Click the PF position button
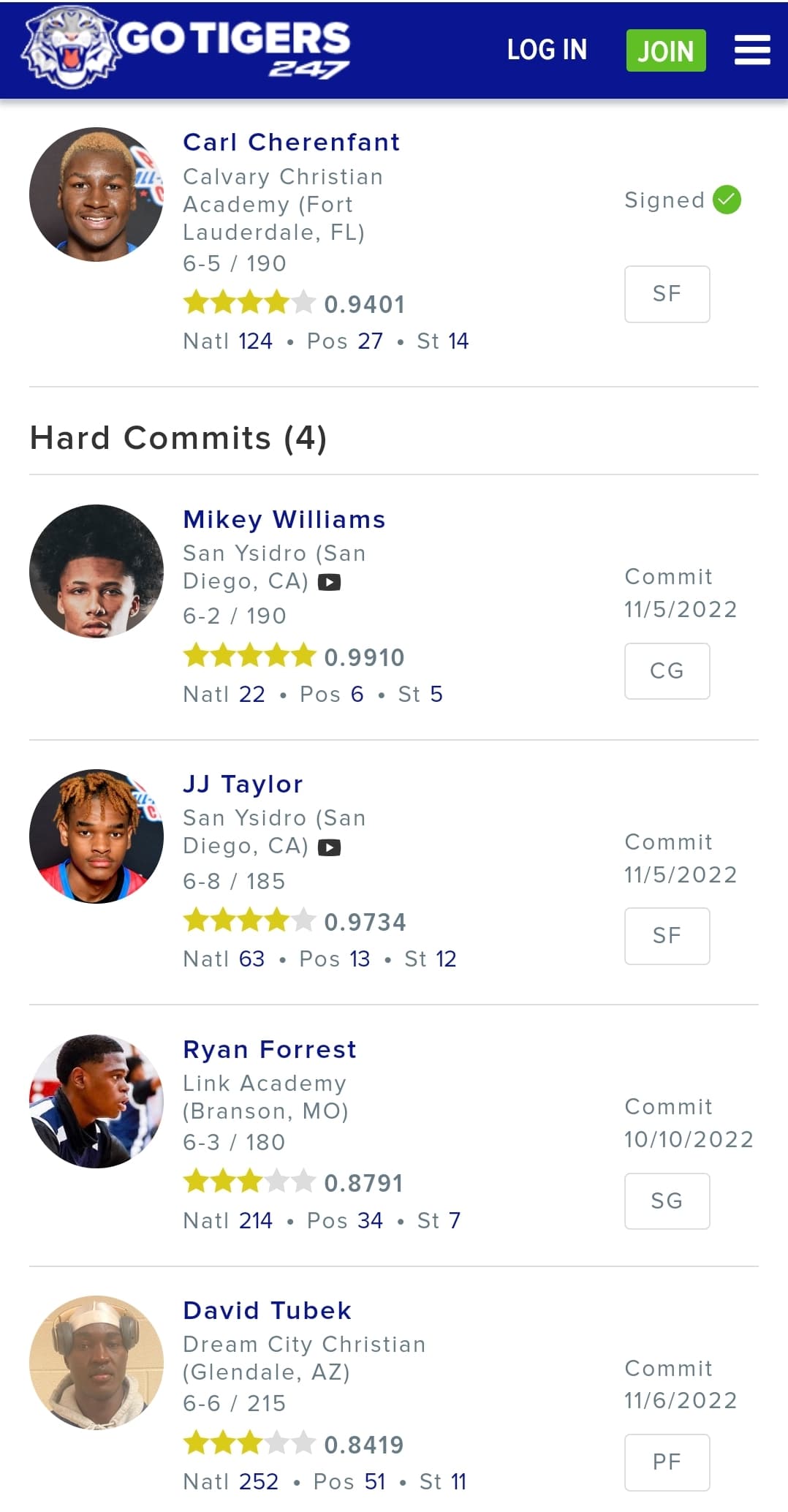 pos(667,1462)
